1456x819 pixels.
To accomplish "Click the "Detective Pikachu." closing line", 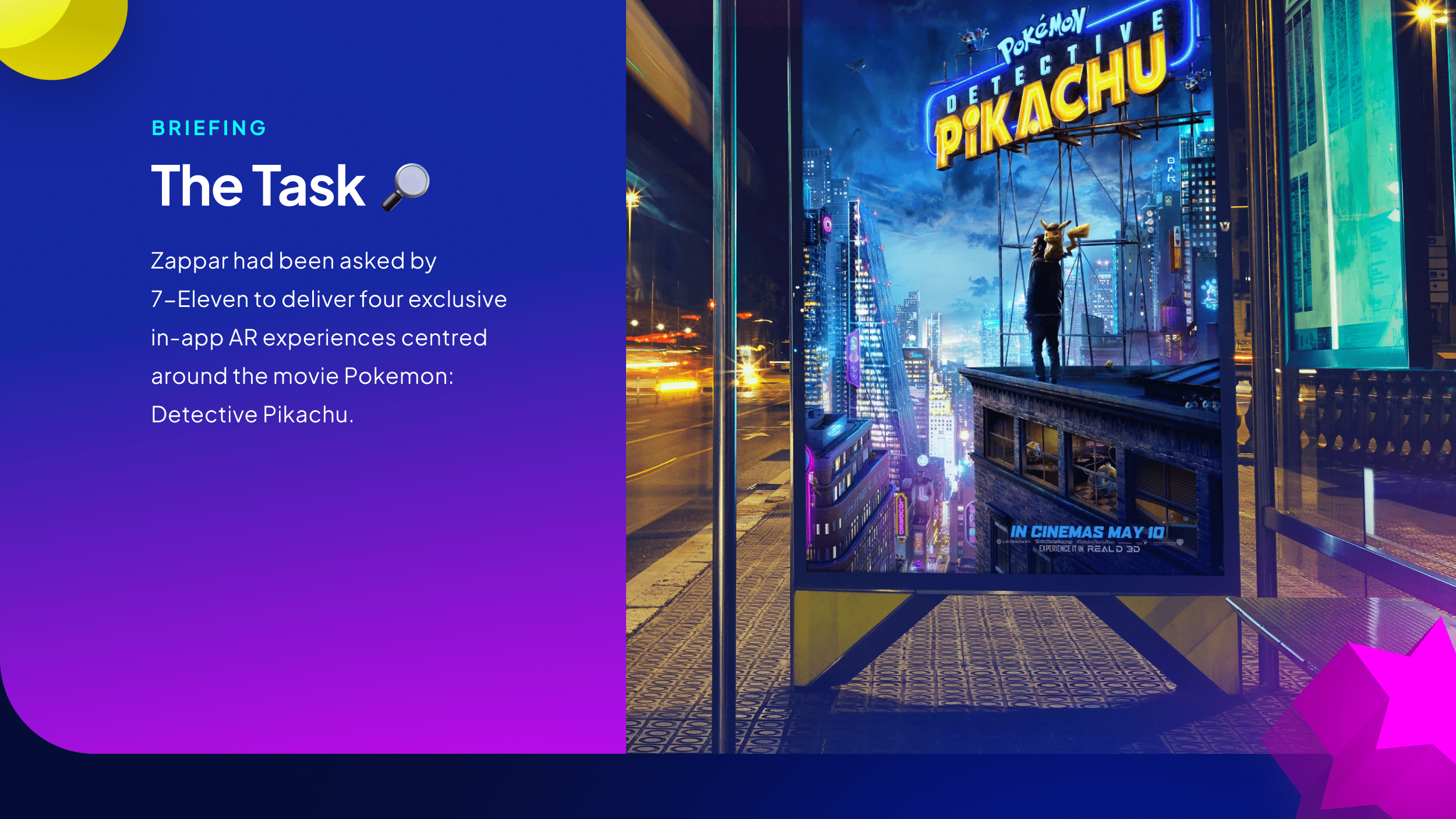I will point(252,415).
